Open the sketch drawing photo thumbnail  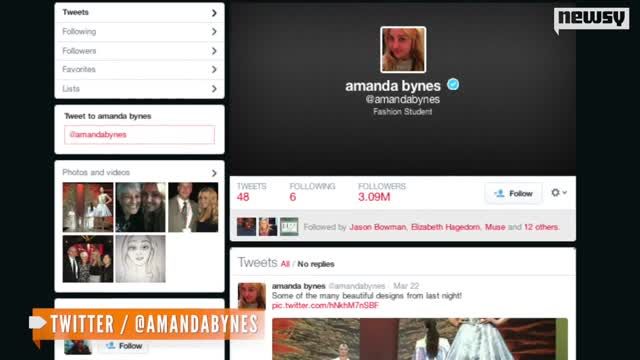(140, 259)
